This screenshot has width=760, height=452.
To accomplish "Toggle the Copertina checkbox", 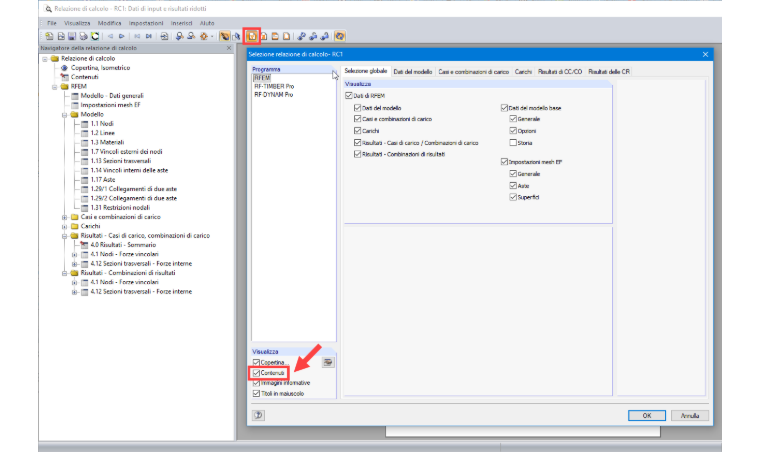I will tap(256, 362).
